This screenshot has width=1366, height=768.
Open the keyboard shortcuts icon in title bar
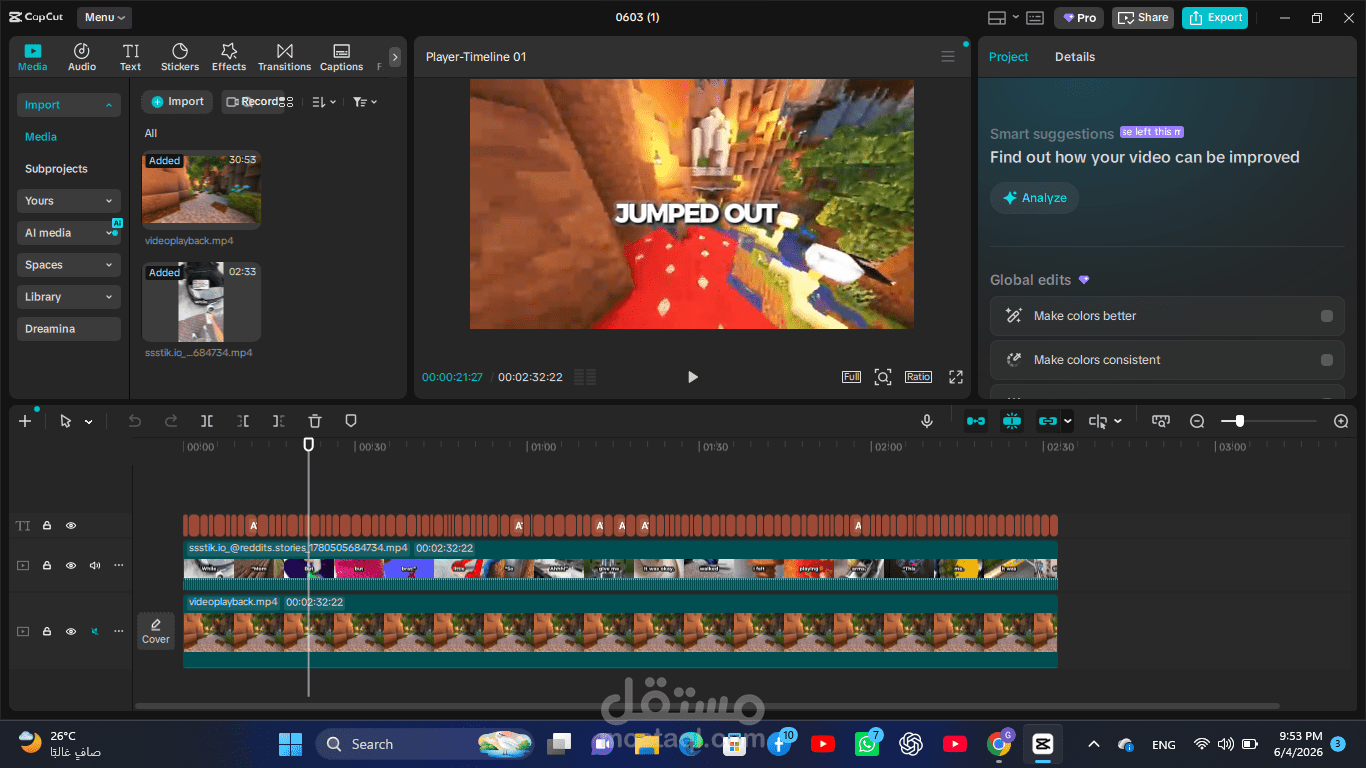[1035, 18]
